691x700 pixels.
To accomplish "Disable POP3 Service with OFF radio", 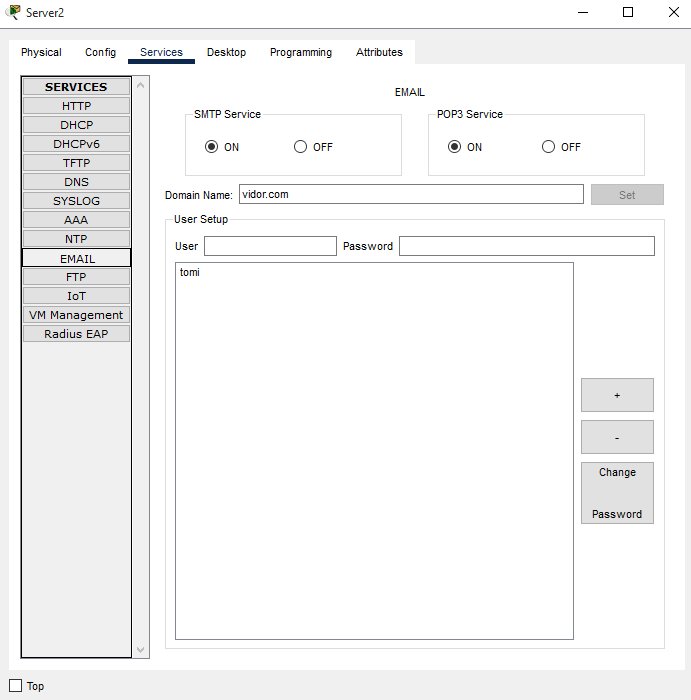I will coord(548,147).
